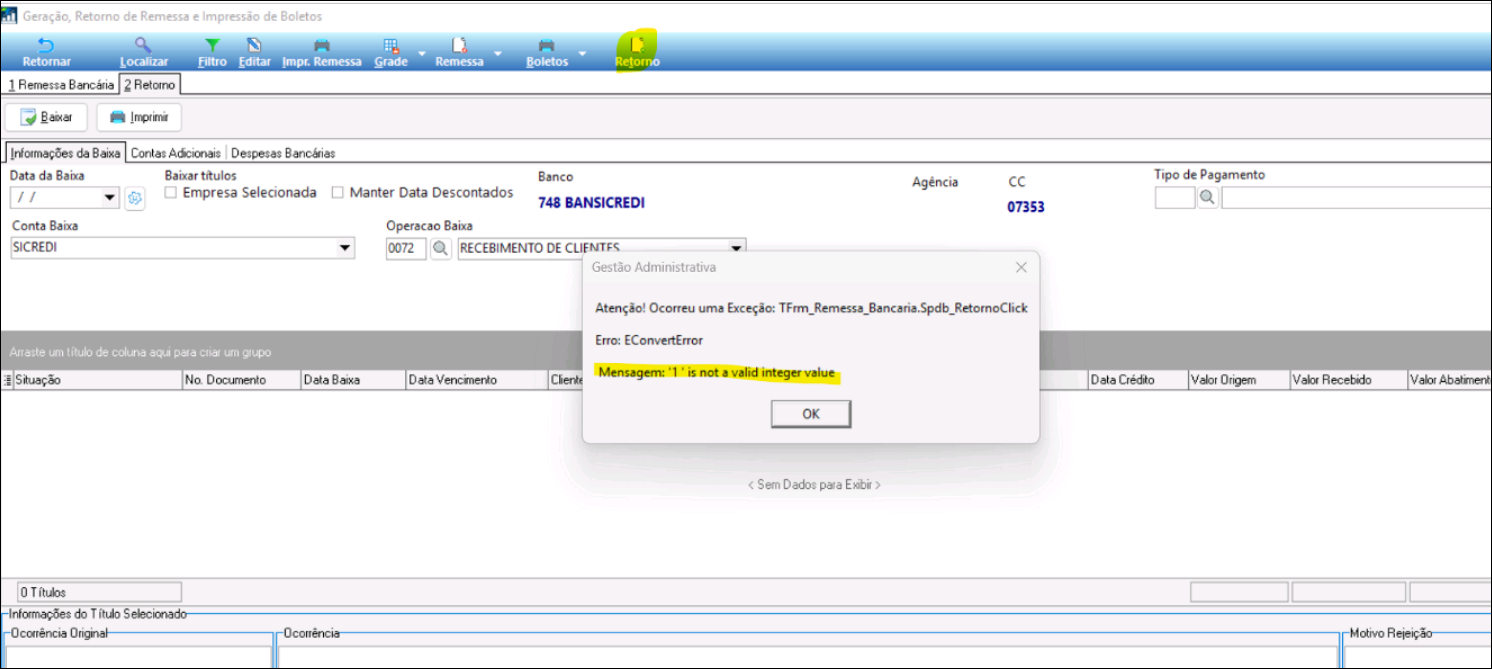Image resolution: width=1492 pixels, height=669 pixels.
Task: Click the Filtro funnel icon
Action: pyautogui.click(x=212, y=46)
